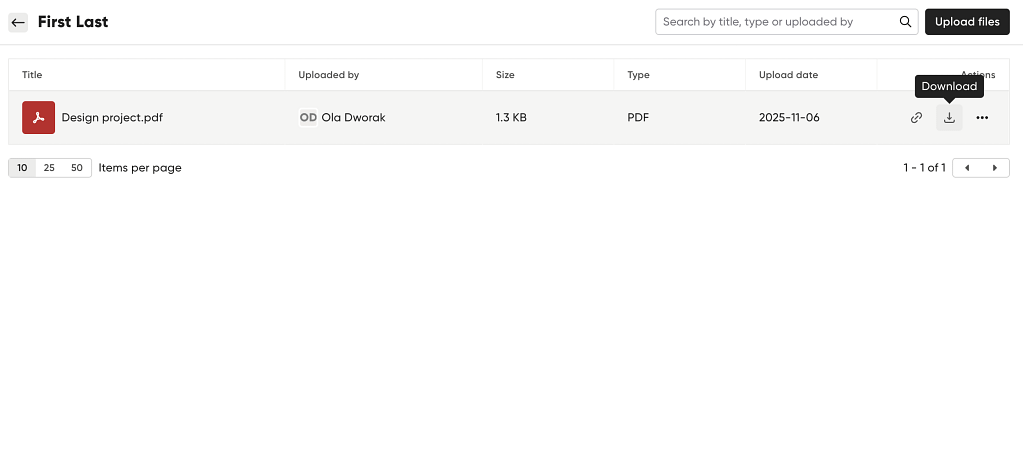
Task: Go to the previous page arrow
Action: [x=967, y=168]
